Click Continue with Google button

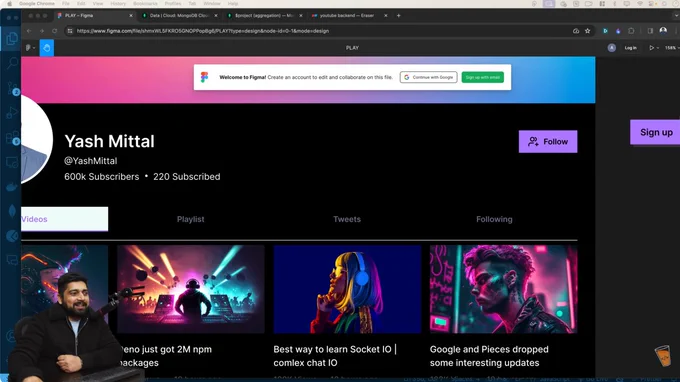428,77
